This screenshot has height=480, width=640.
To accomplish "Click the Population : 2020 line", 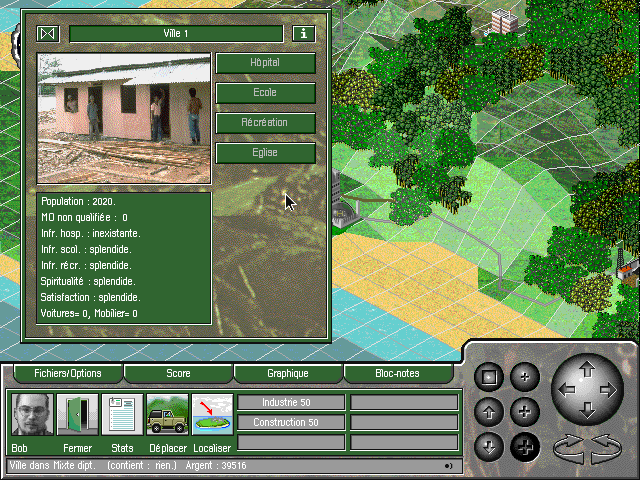I will tap(78, 202).
